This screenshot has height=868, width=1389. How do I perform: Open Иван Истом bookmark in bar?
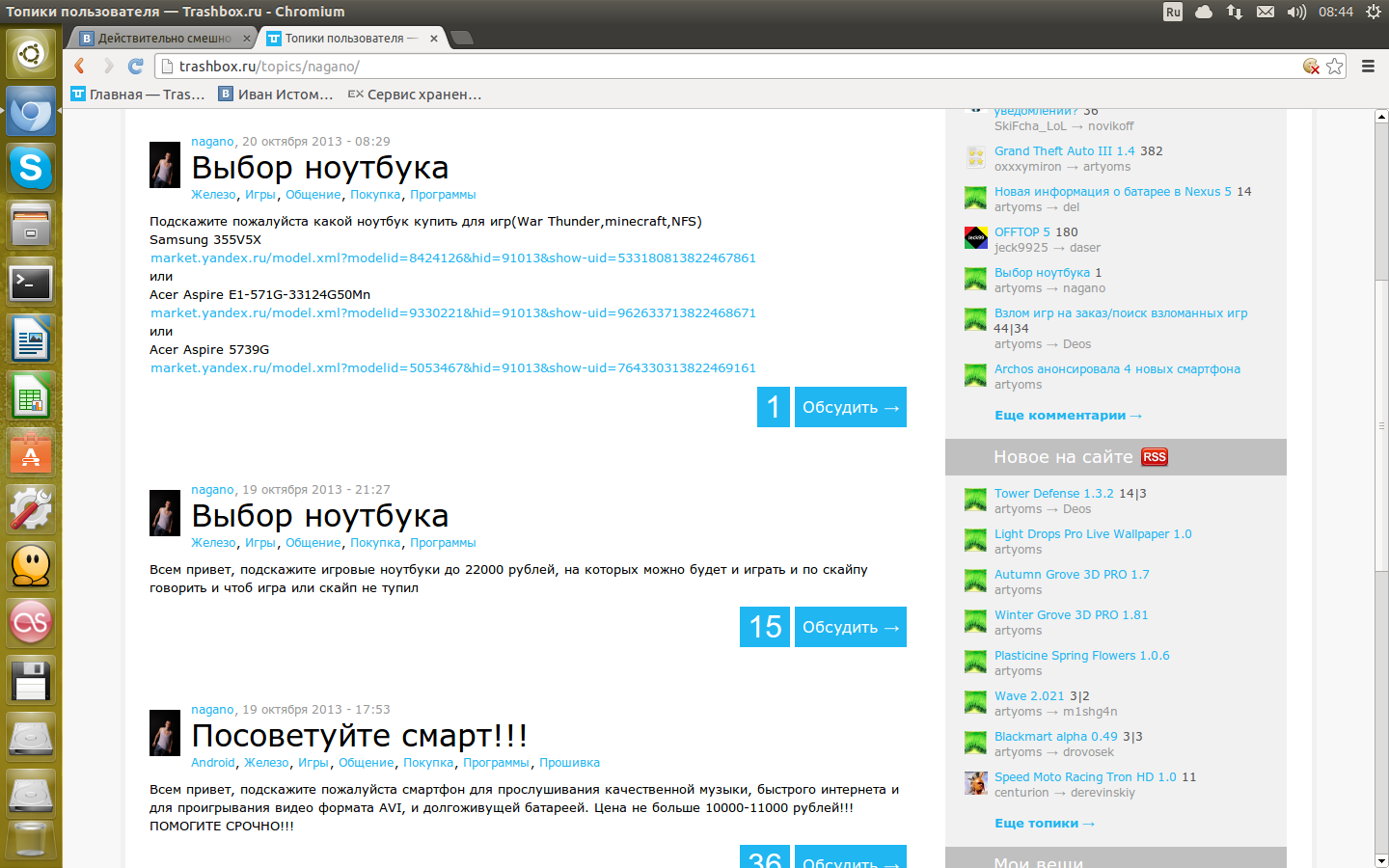tap(276, 95)
